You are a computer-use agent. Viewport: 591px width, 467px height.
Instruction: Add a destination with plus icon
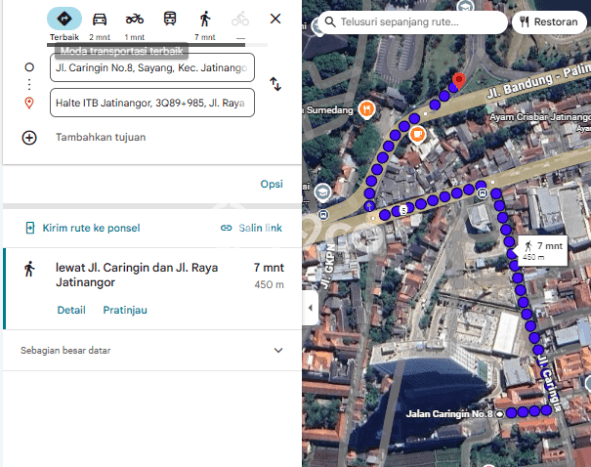(x=29, y=138)
